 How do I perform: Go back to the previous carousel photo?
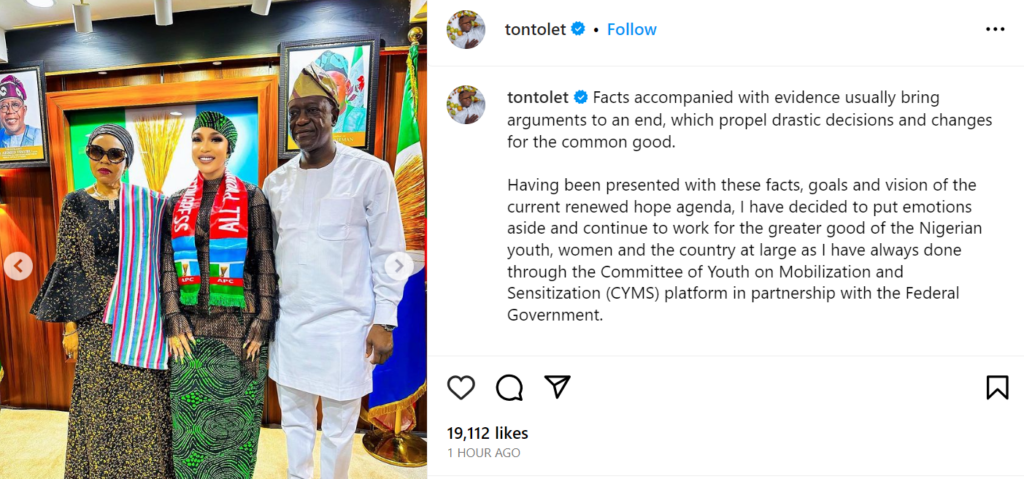click(x=18, y=266)
